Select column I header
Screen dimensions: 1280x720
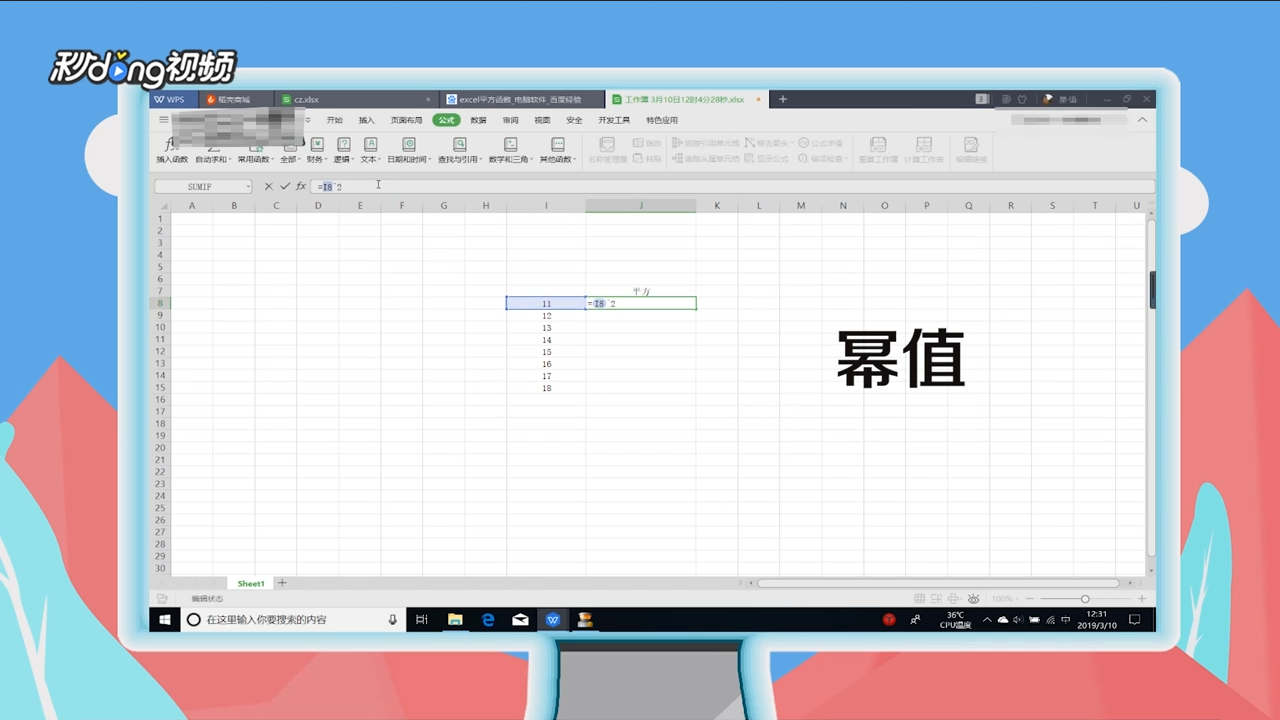pos(546,206)
